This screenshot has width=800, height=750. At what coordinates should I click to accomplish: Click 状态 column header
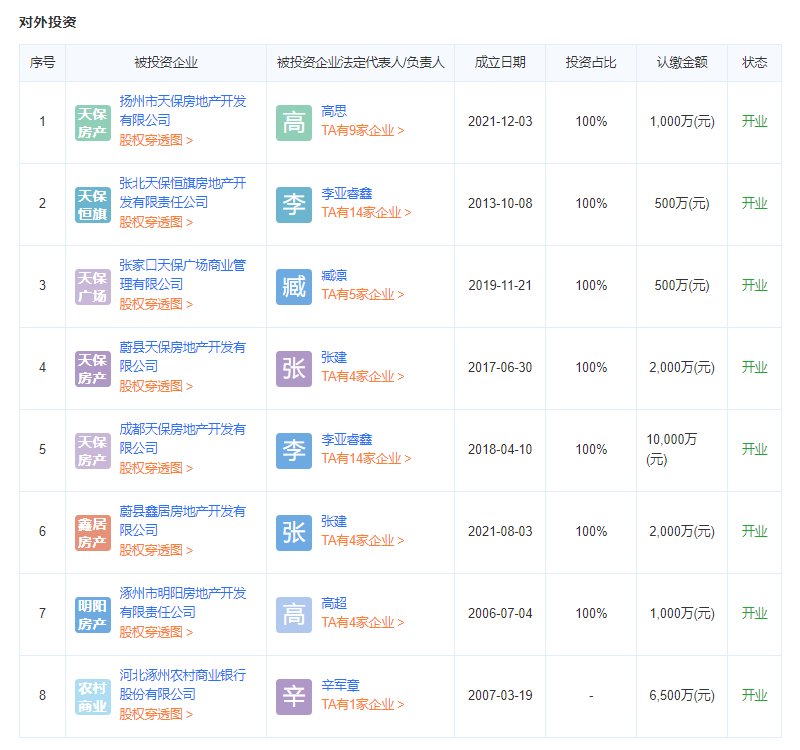click(755, 63)
